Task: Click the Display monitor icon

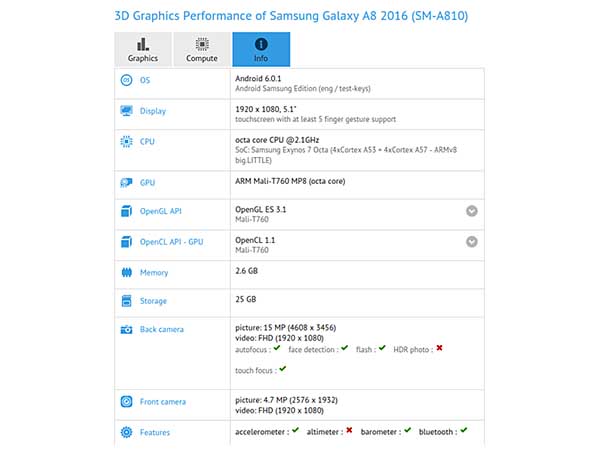Action: click(126, 111)
